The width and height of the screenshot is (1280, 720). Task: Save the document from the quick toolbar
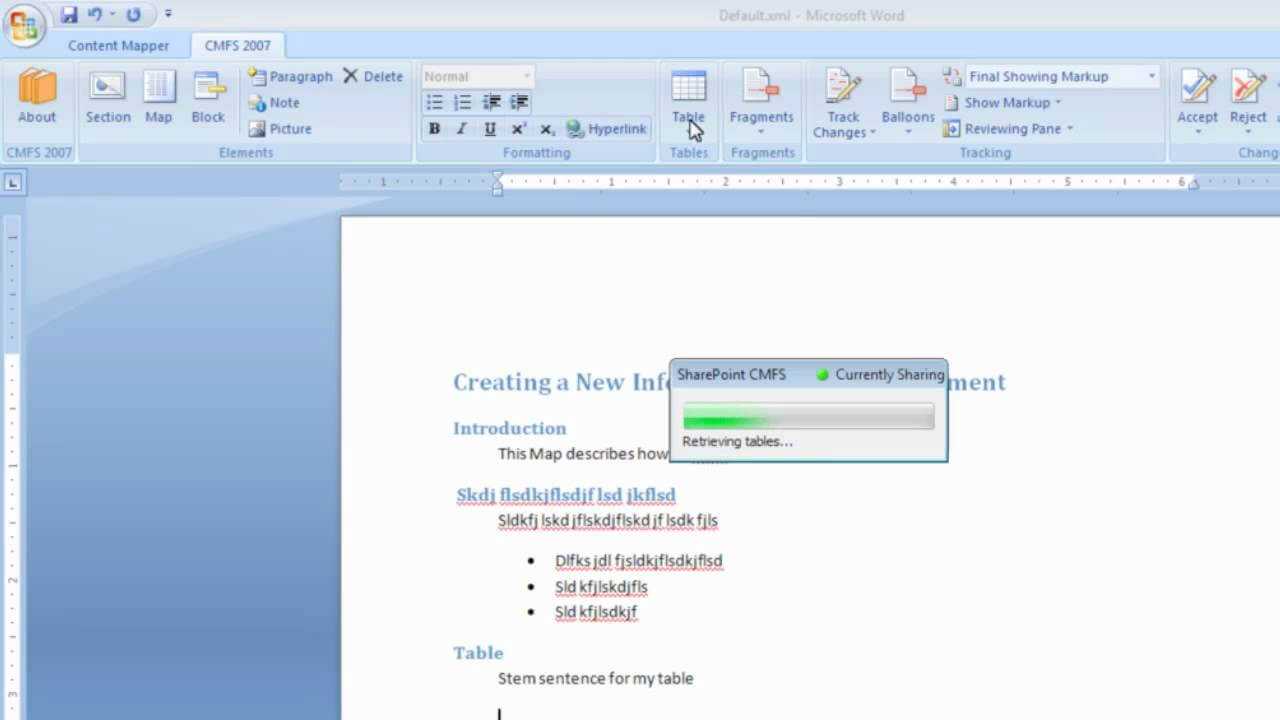pos(69,15)
